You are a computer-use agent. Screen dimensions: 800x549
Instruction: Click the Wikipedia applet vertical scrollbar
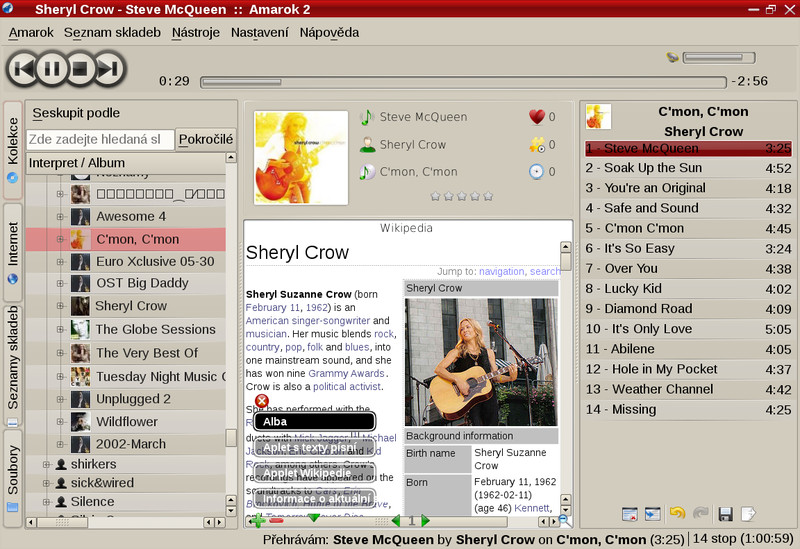[565, 378]
